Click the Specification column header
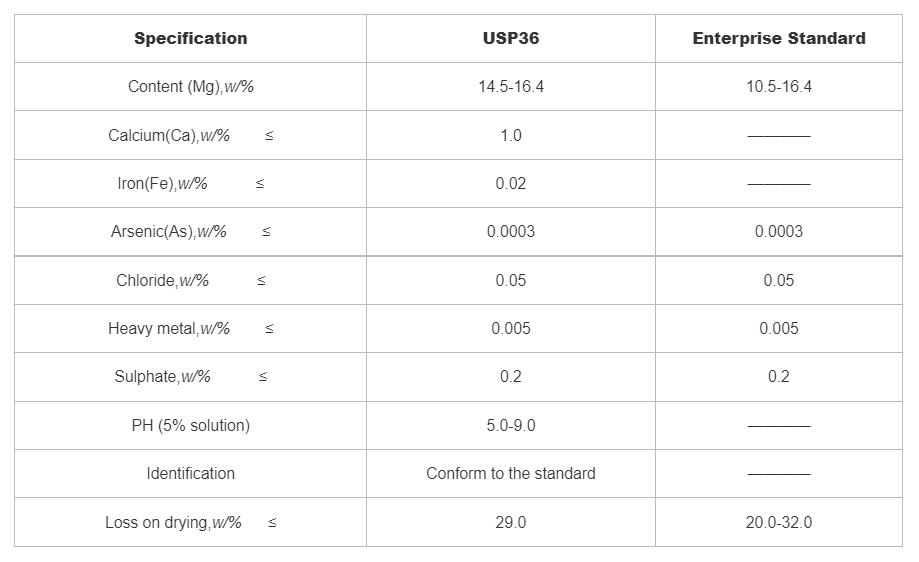The width and height of the screenshot is (919, 562). [190, 39]
